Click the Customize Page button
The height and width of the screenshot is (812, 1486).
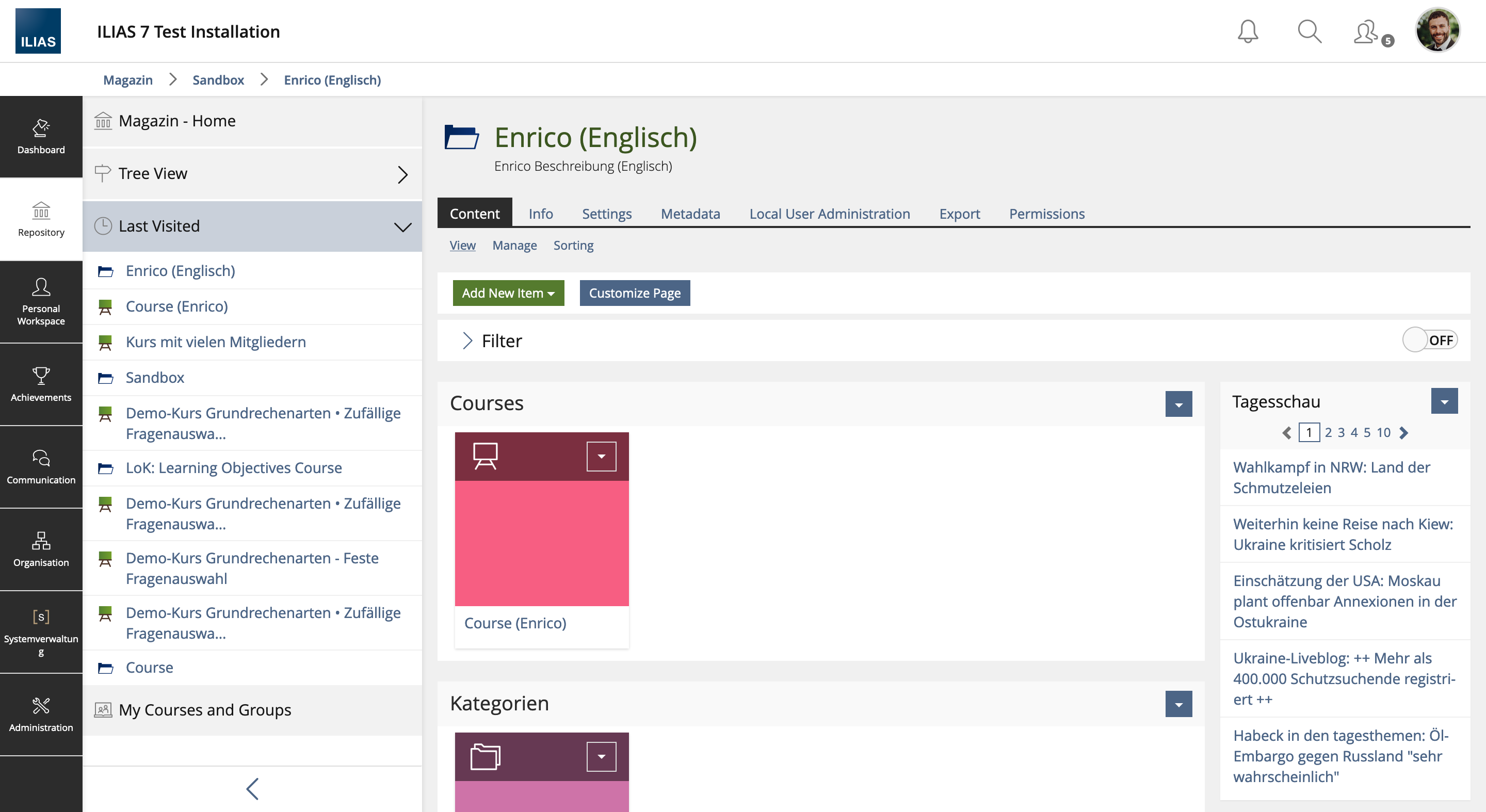point(634,293)
